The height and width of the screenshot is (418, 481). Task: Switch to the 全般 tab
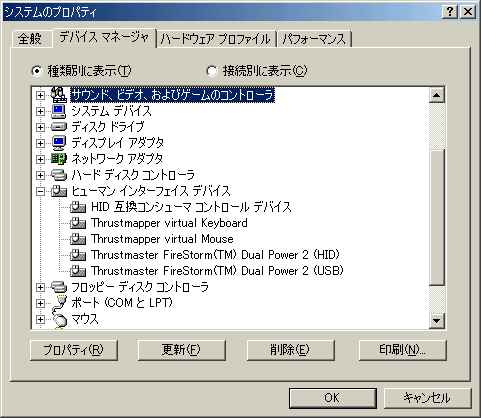pos(30,39)
